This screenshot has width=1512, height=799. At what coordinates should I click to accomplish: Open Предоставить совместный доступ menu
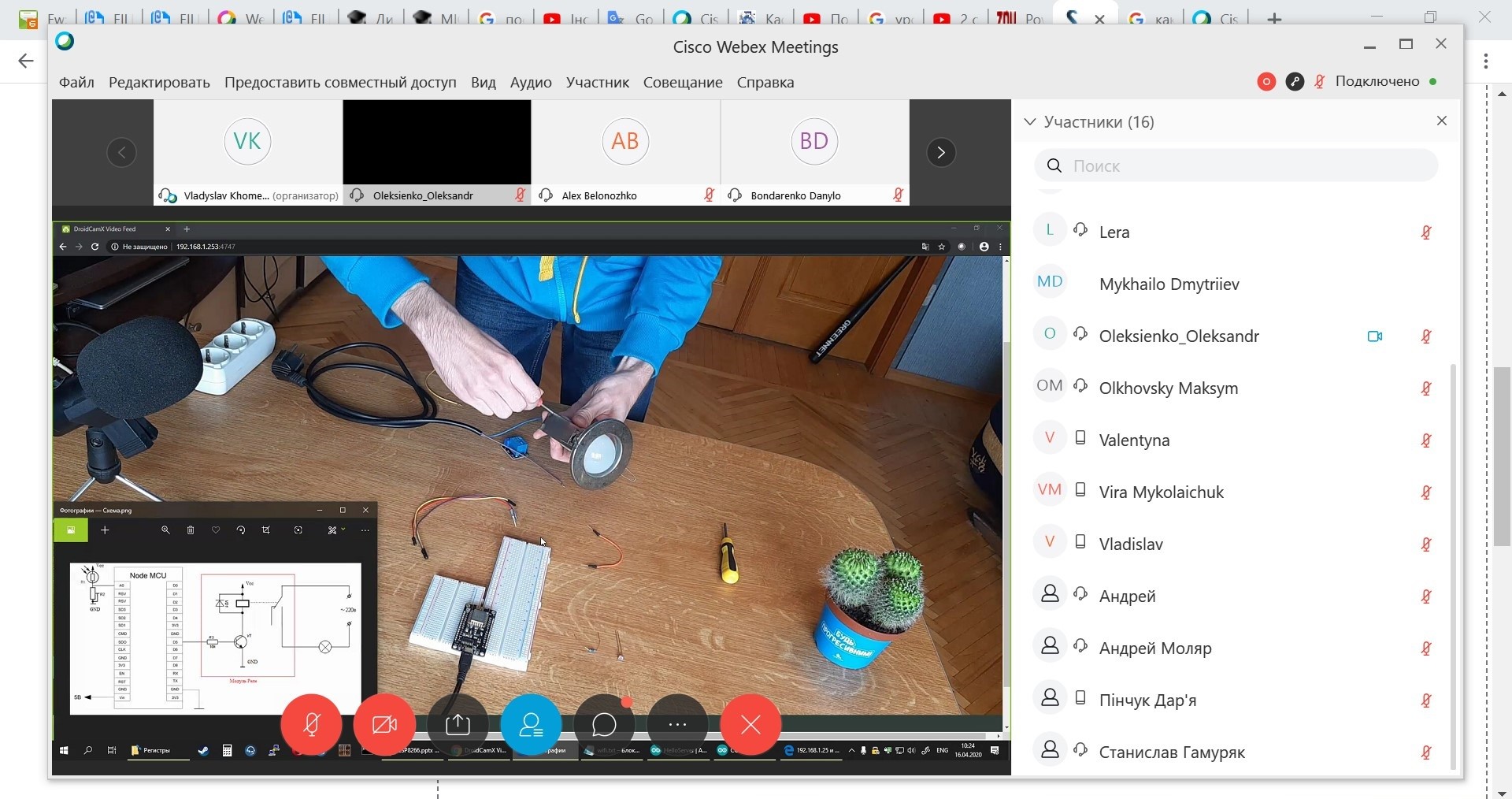(340, 82)
